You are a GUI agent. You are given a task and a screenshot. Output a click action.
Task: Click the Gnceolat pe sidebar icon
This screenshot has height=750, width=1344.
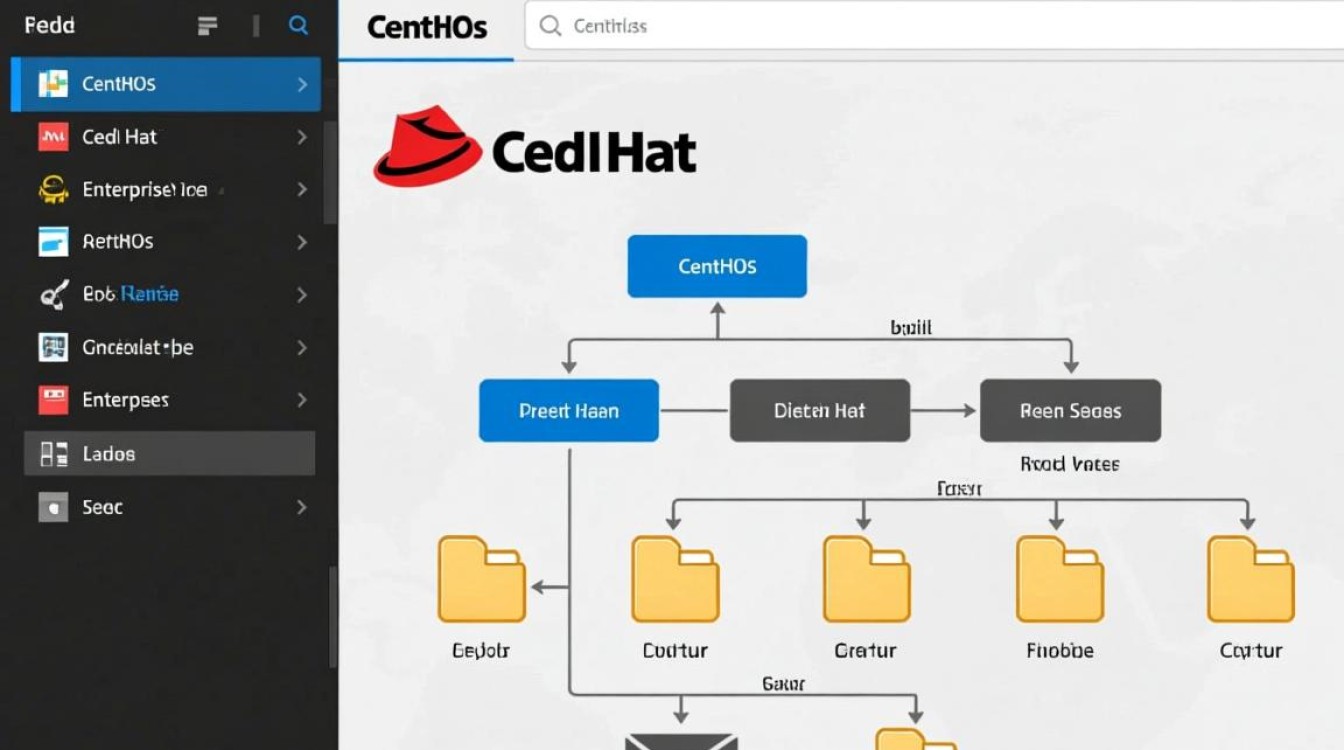pos(53,347)
